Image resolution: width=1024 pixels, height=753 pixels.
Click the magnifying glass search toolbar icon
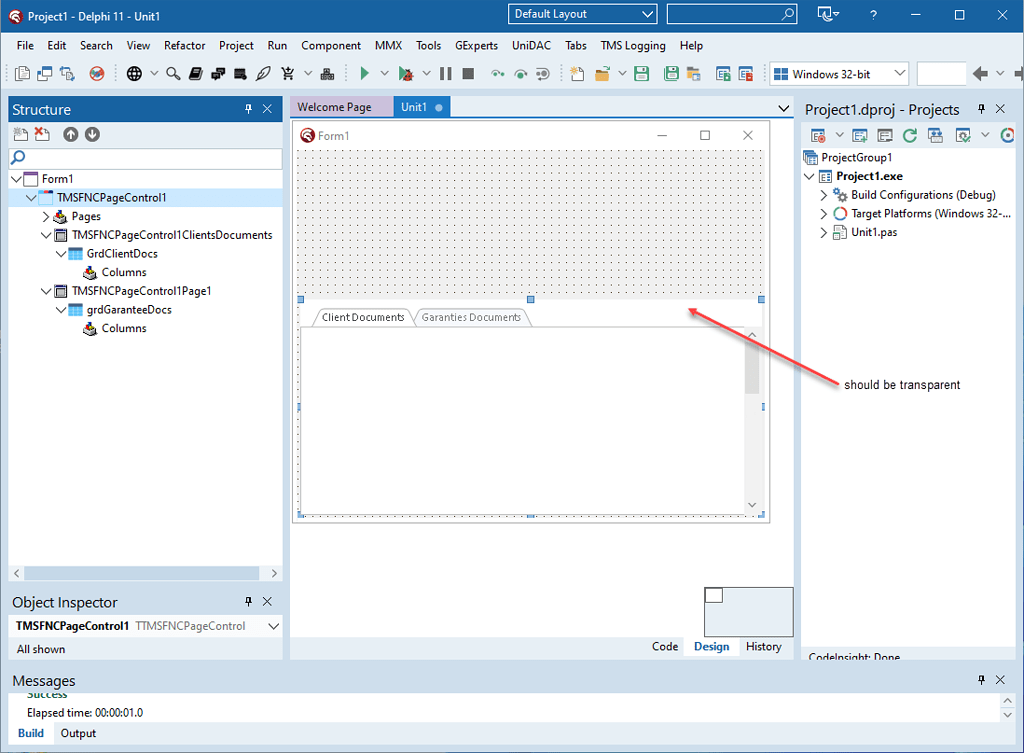click(173, 74)
